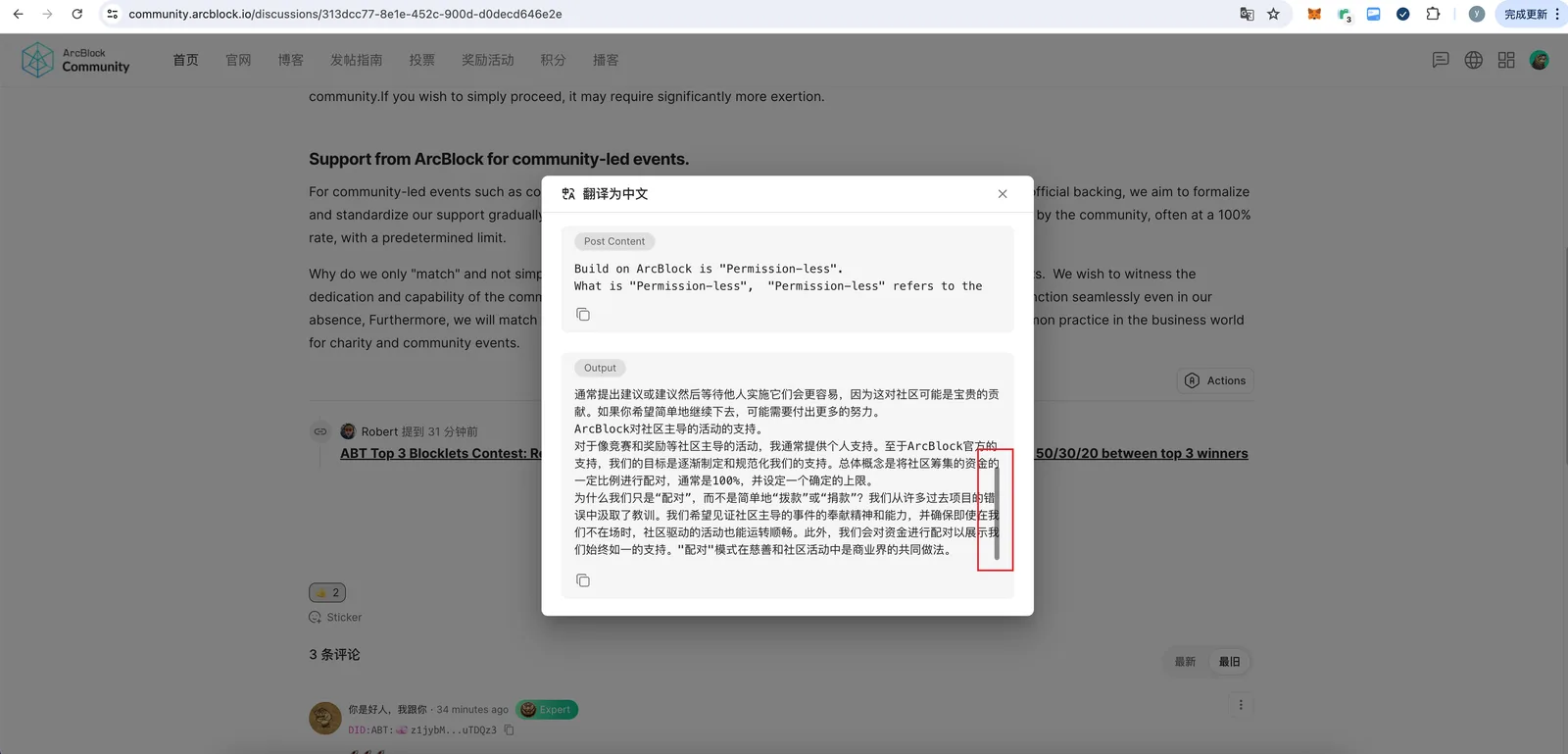Select the 发帖指南 navigation item
Screen dimensions: 1568x754
click(356, 60)
